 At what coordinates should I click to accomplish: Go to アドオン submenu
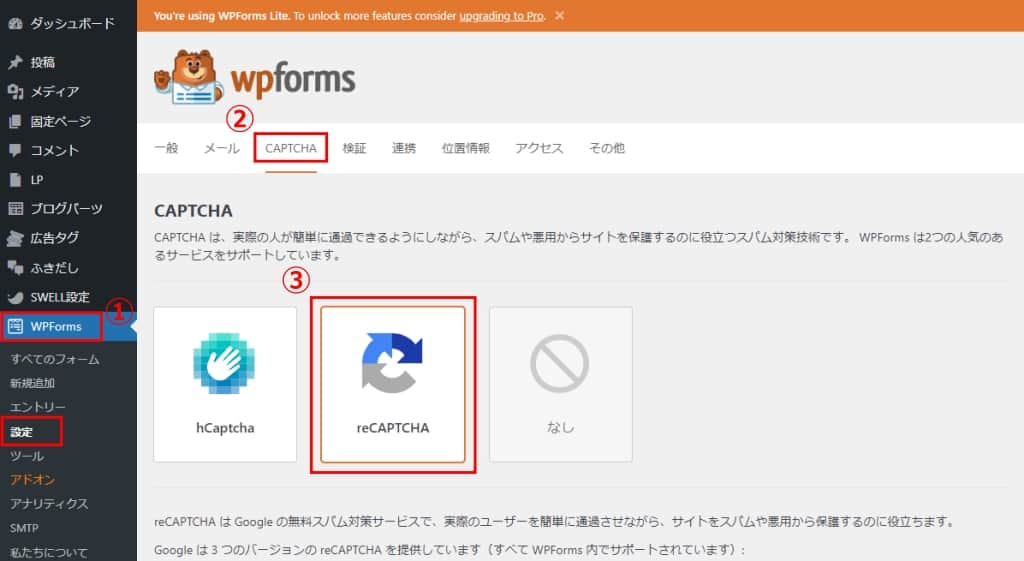point(33,480)
